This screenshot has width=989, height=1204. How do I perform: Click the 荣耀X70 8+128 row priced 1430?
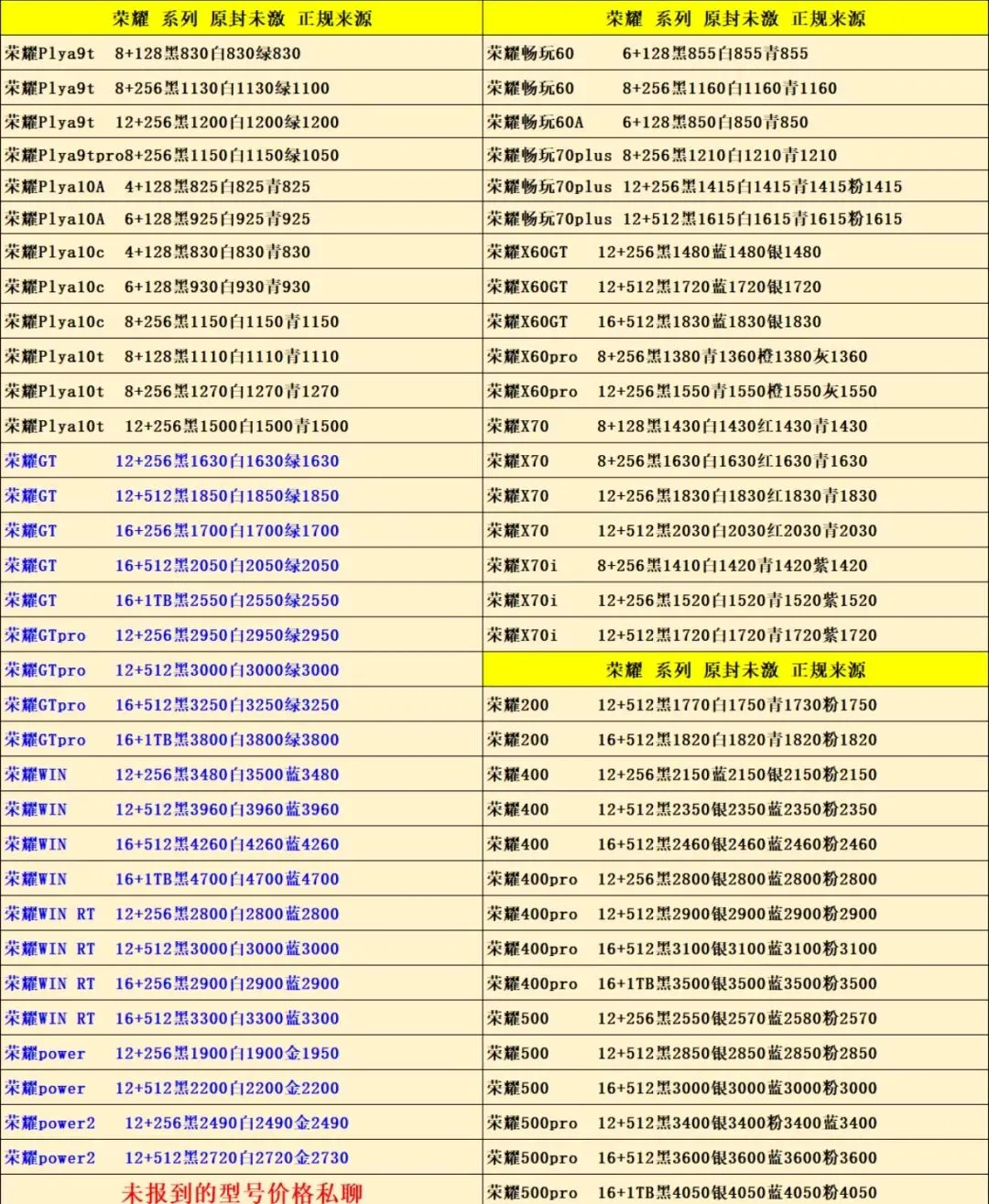point(735,426)
